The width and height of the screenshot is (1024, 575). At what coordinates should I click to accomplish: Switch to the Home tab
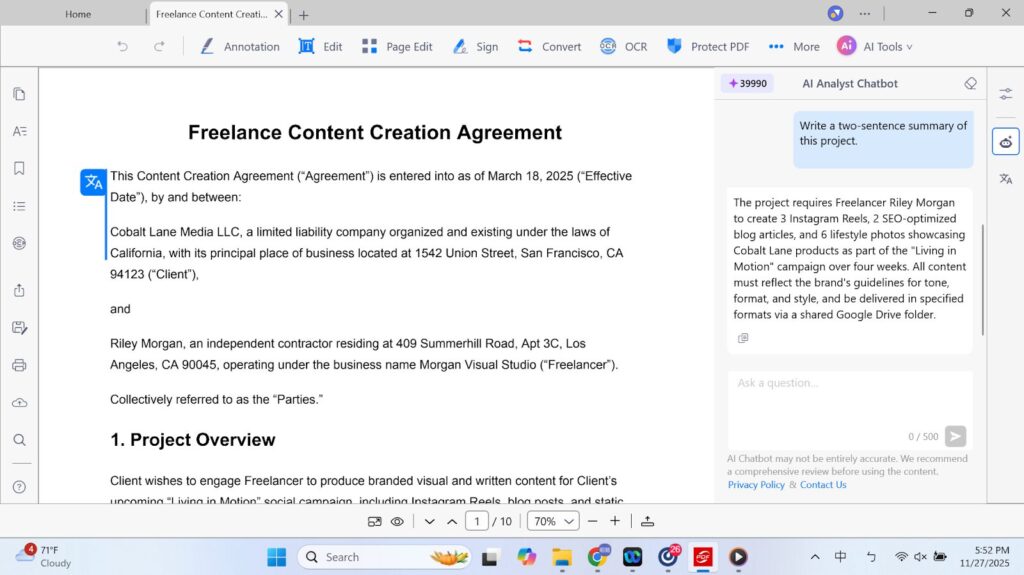click(x=78, y=14)
